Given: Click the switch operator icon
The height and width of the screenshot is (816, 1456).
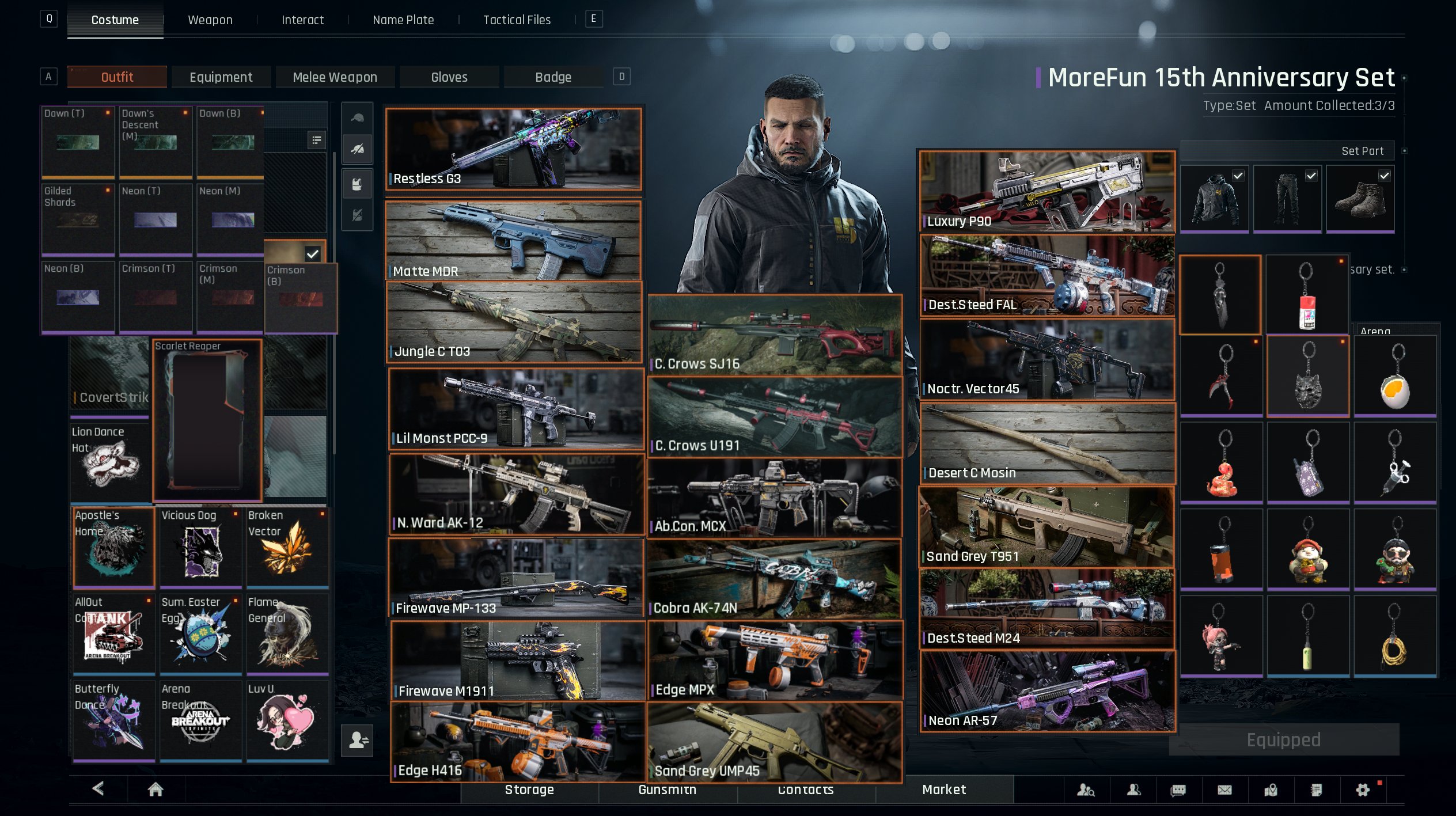Looking at the screenshot, I should (357, 739).
